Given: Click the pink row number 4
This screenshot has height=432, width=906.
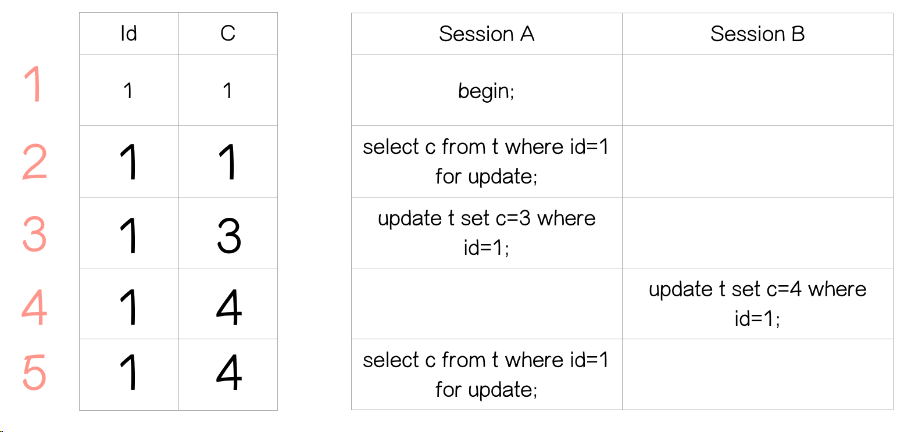Looking at the screenshot, I should 34,307.
